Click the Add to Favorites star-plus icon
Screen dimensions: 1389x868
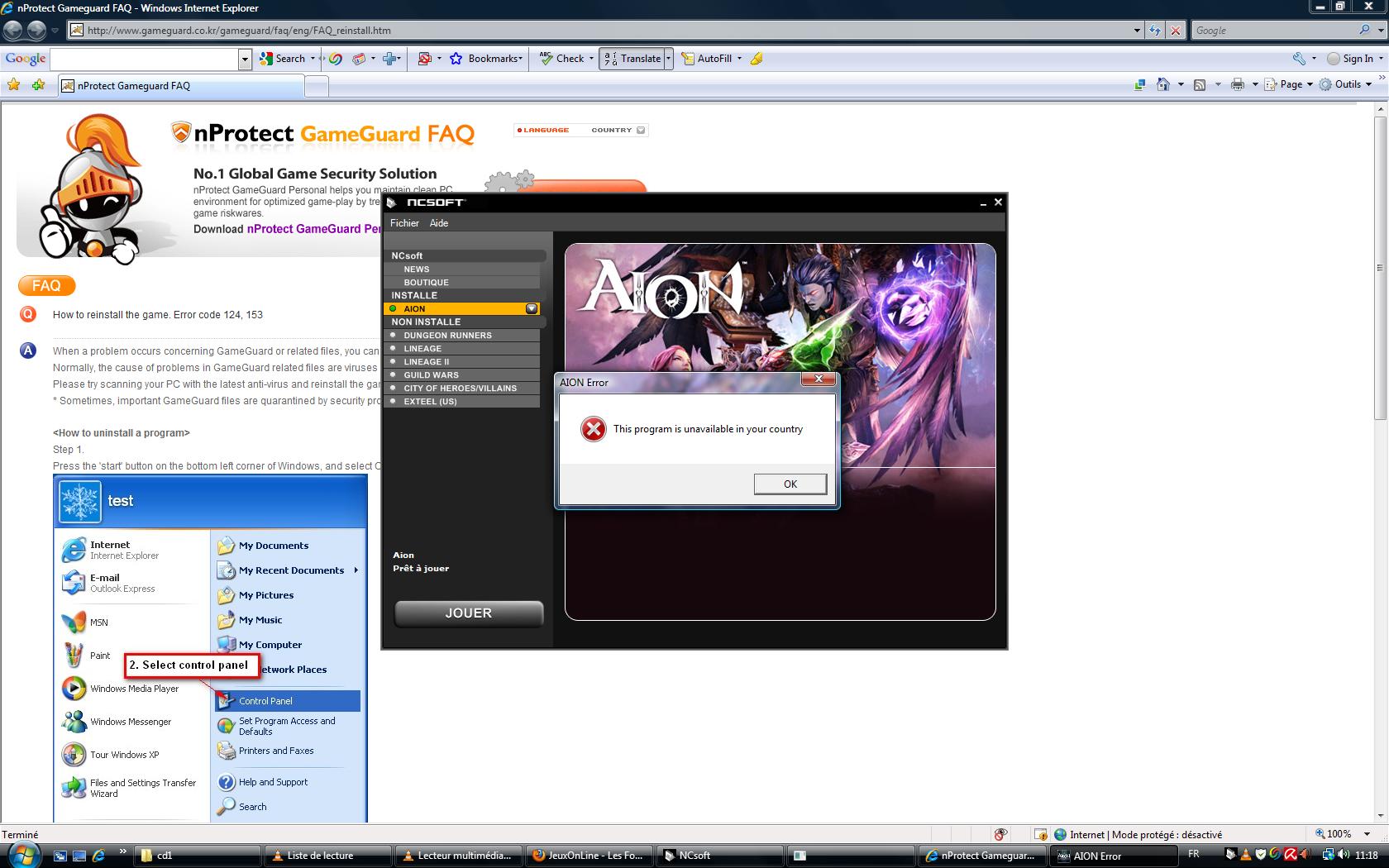point(38,85)
